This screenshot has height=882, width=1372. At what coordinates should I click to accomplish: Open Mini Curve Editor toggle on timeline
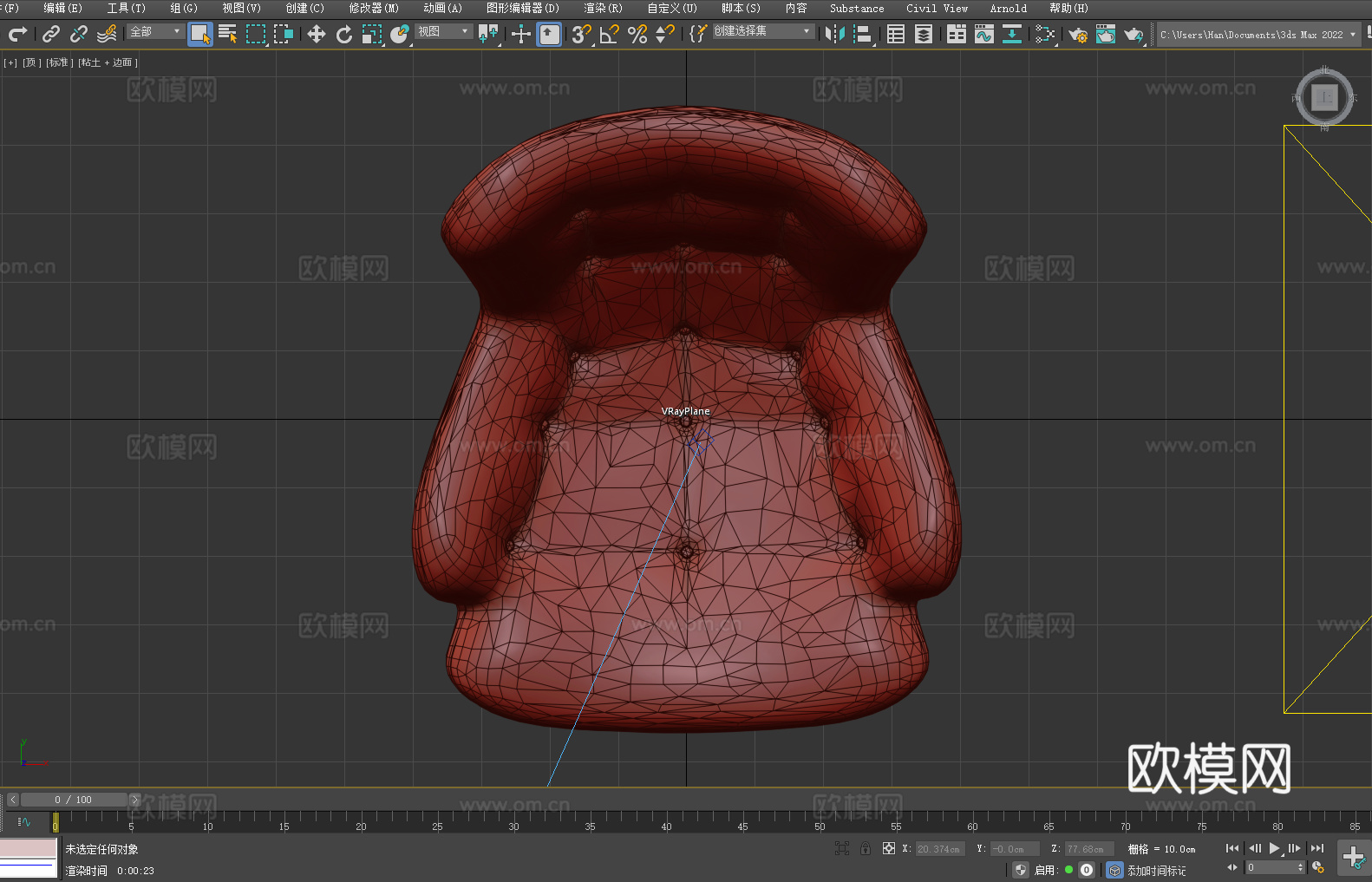tap(23, 821)
